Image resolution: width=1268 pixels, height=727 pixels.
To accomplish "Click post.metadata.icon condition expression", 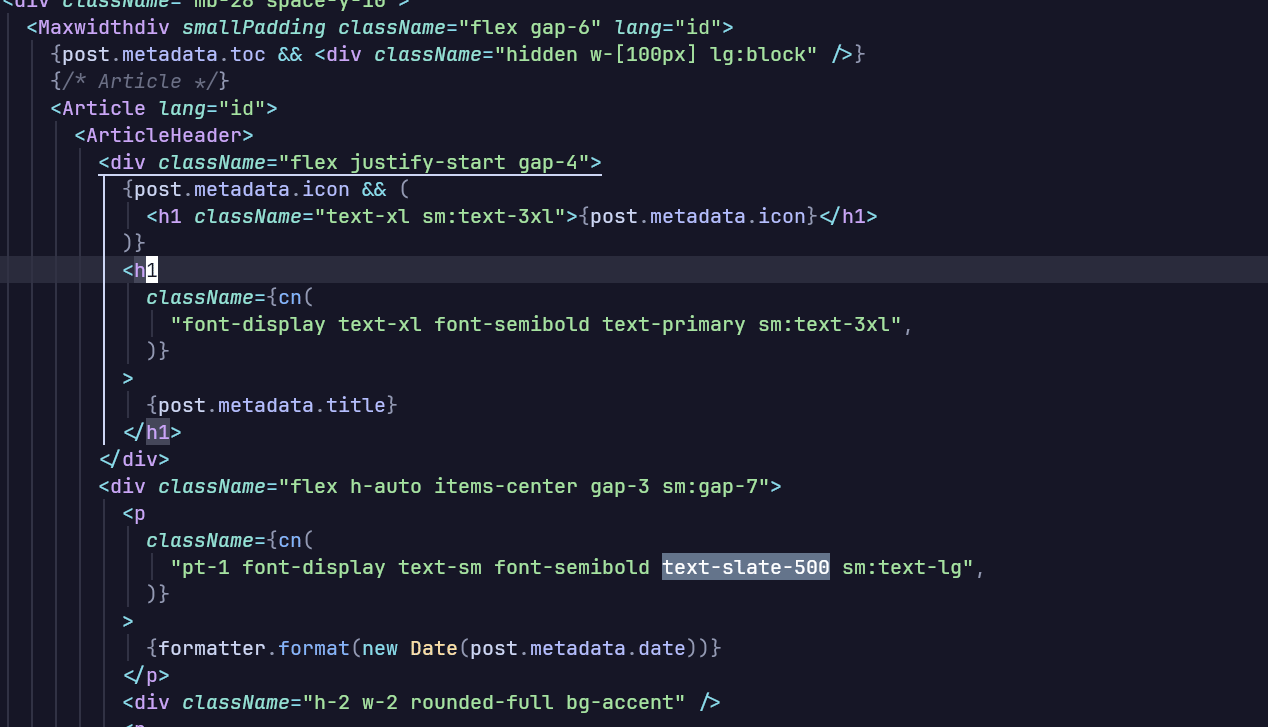I will [242, 189].
